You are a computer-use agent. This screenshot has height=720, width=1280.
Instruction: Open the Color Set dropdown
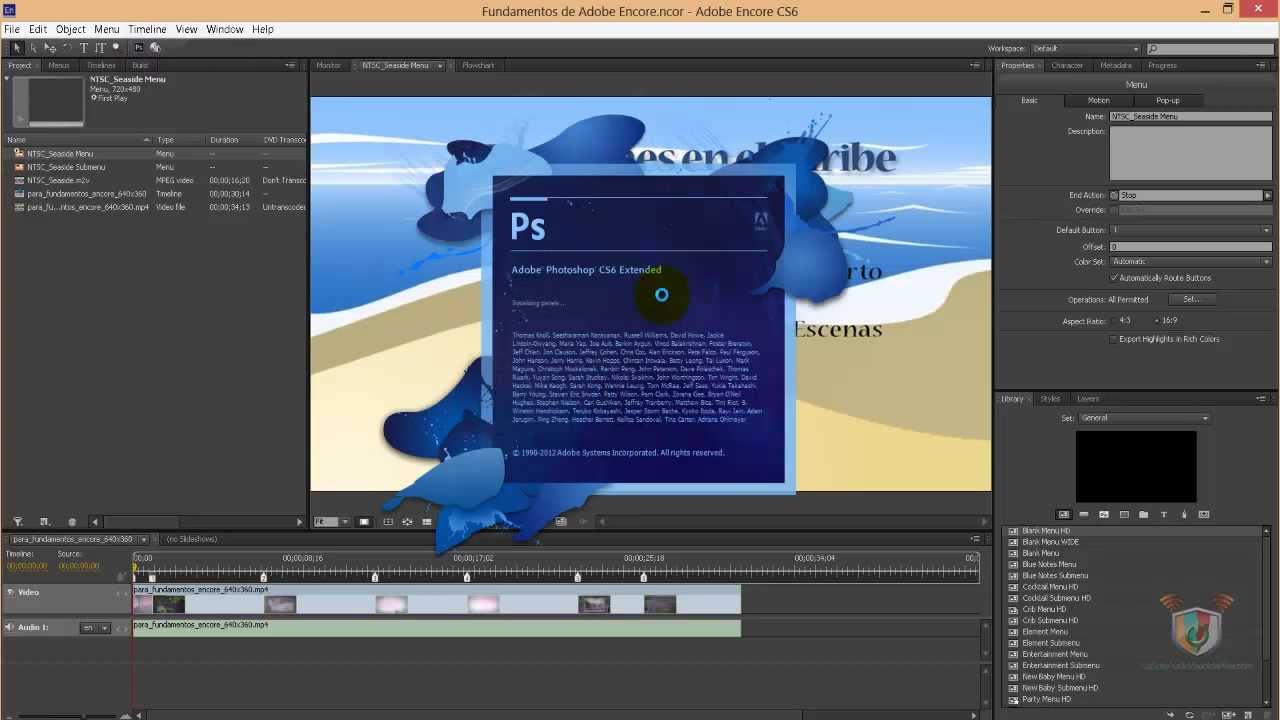(1190, 262)
